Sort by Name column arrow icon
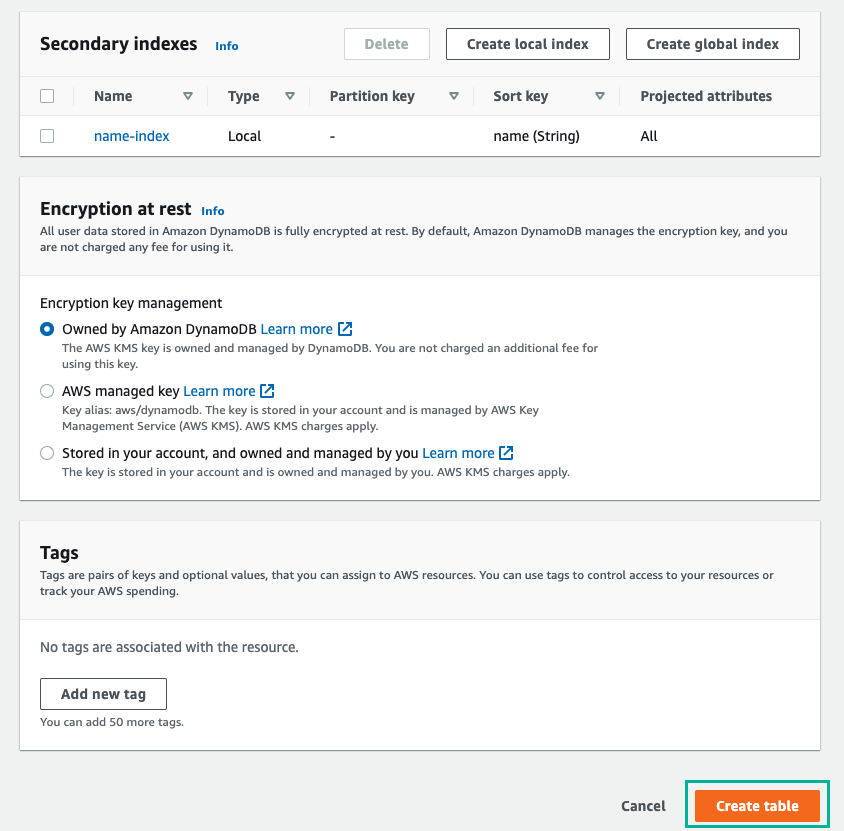Screen dimensions: 844x831 coord(188,96)
